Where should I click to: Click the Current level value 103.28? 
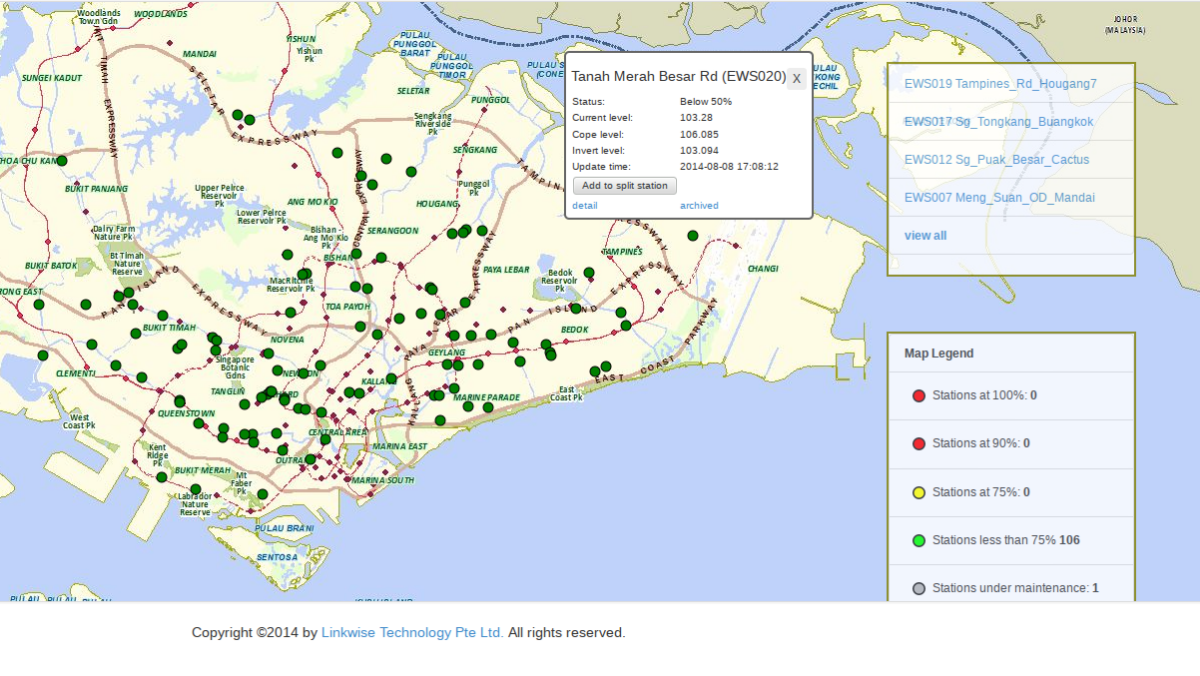(696, 118)
